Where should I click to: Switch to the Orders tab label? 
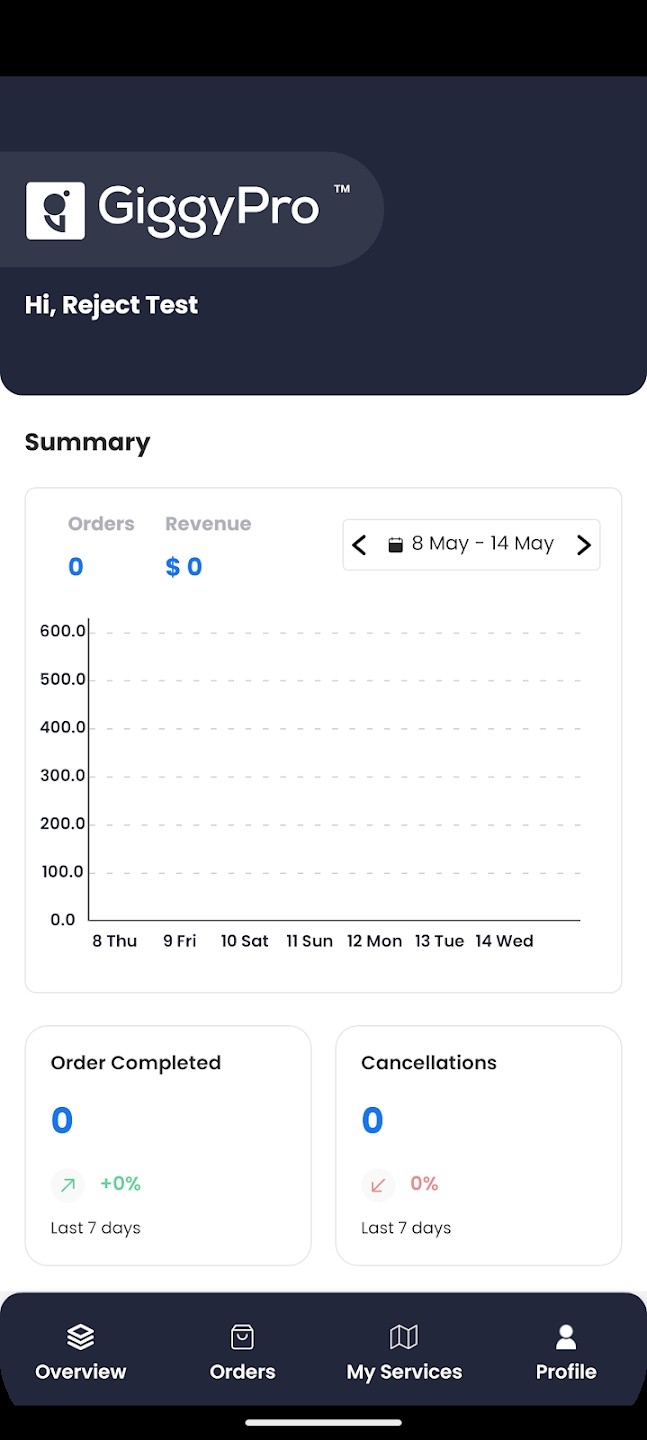(242, 1372)
